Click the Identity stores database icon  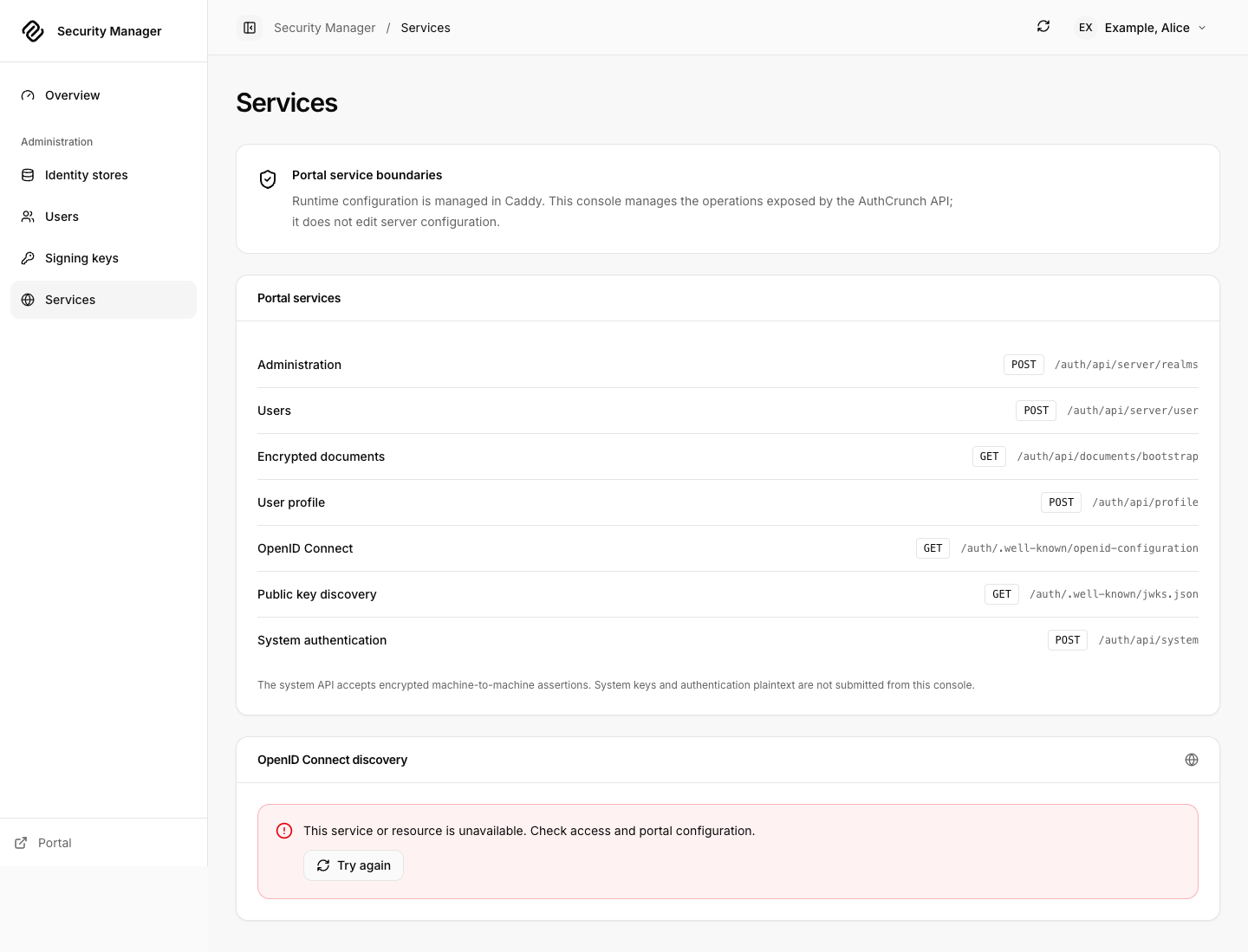click(28, 175)
